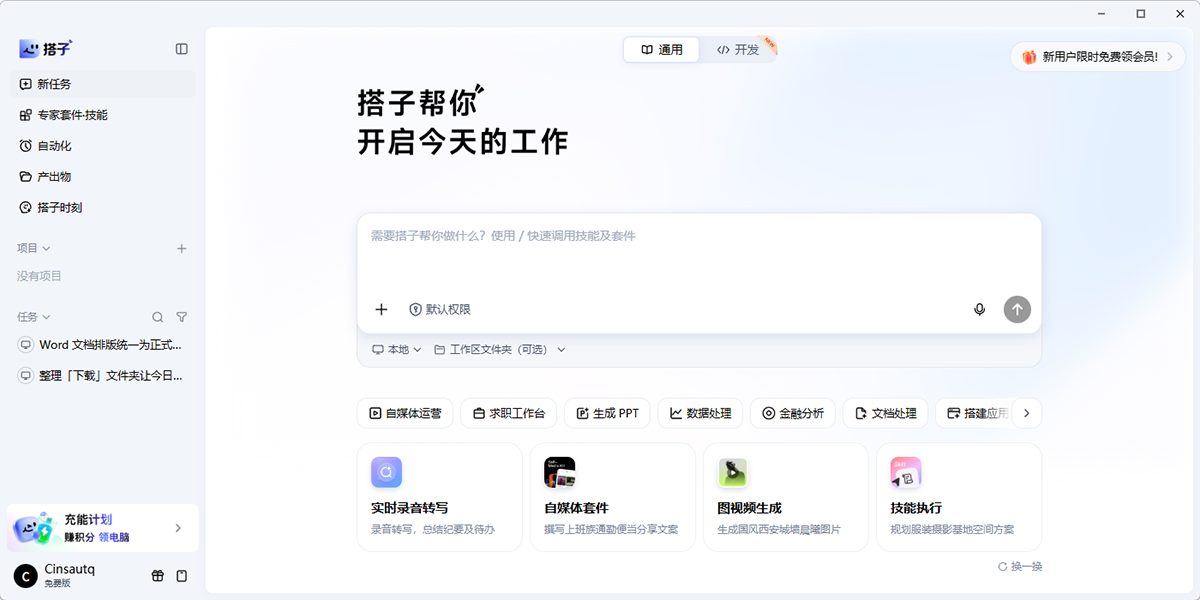The width and height of the screenshot is (1200, 600).
Task: Click the 生成 PPT chip
Action: [x=607, y=413]
